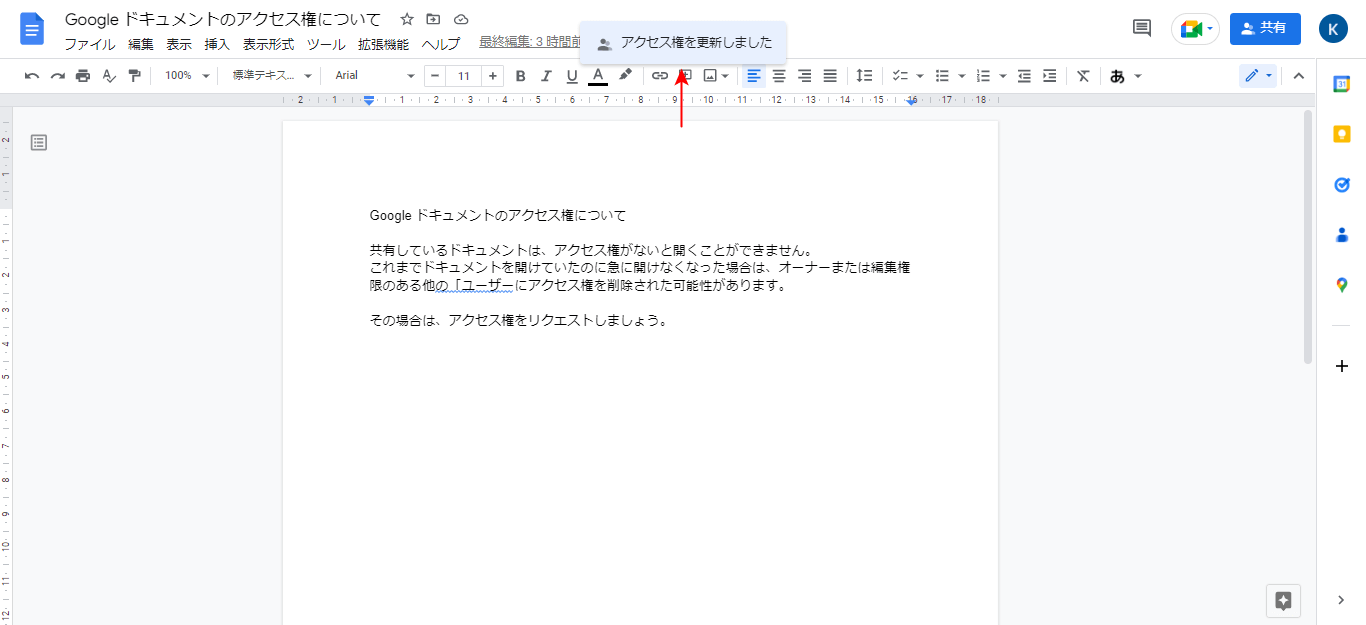Expand image insert options arrow
The width and height of the screenshot is (1366, 625).
tap(726, 75)
